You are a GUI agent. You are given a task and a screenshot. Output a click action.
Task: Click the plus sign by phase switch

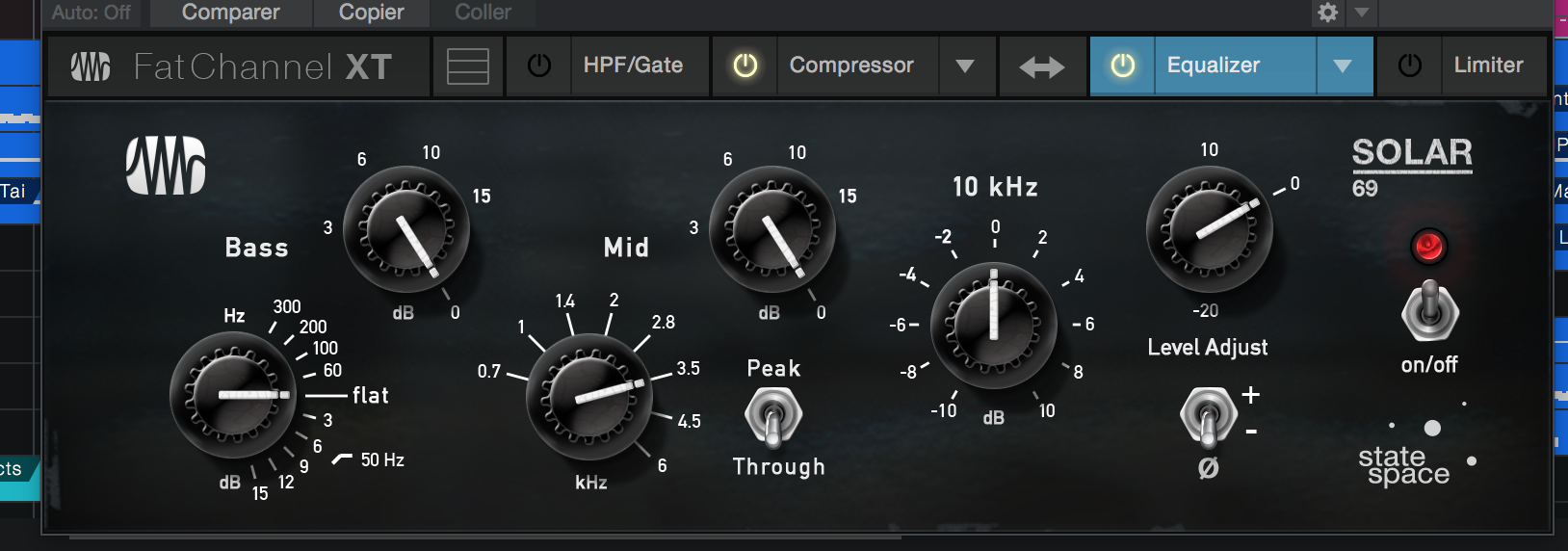coord(1251,395)
